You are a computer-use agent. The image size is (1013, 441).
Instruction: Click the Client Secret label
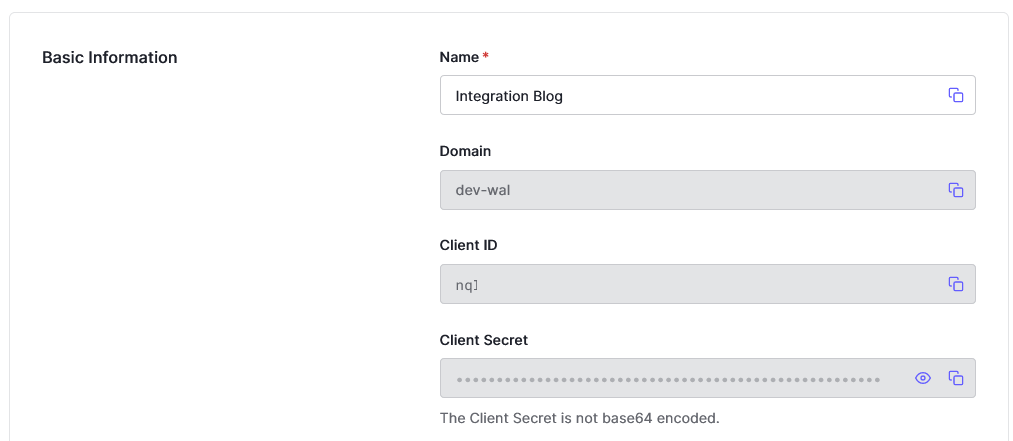(x=484, y=340)
